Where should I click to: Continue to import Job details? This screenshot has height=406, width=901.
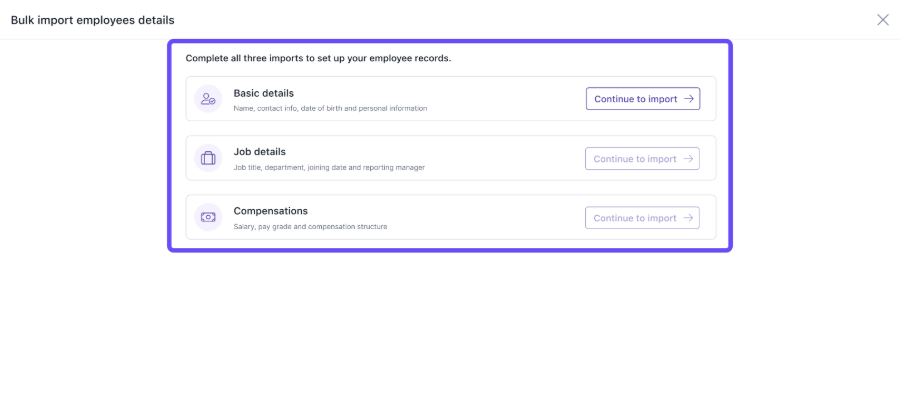pyautogui.click(x=642, y=158)
